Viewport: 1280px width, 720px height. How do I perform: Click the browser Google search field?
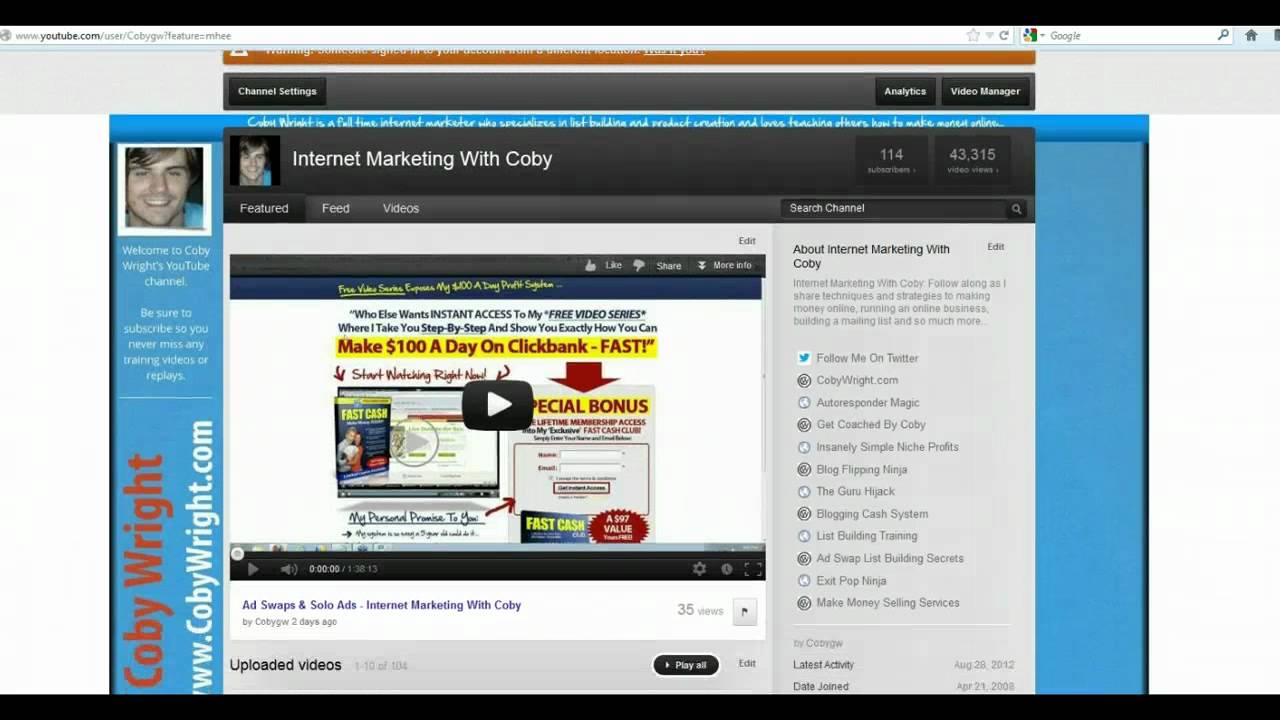pos(1130,35)
